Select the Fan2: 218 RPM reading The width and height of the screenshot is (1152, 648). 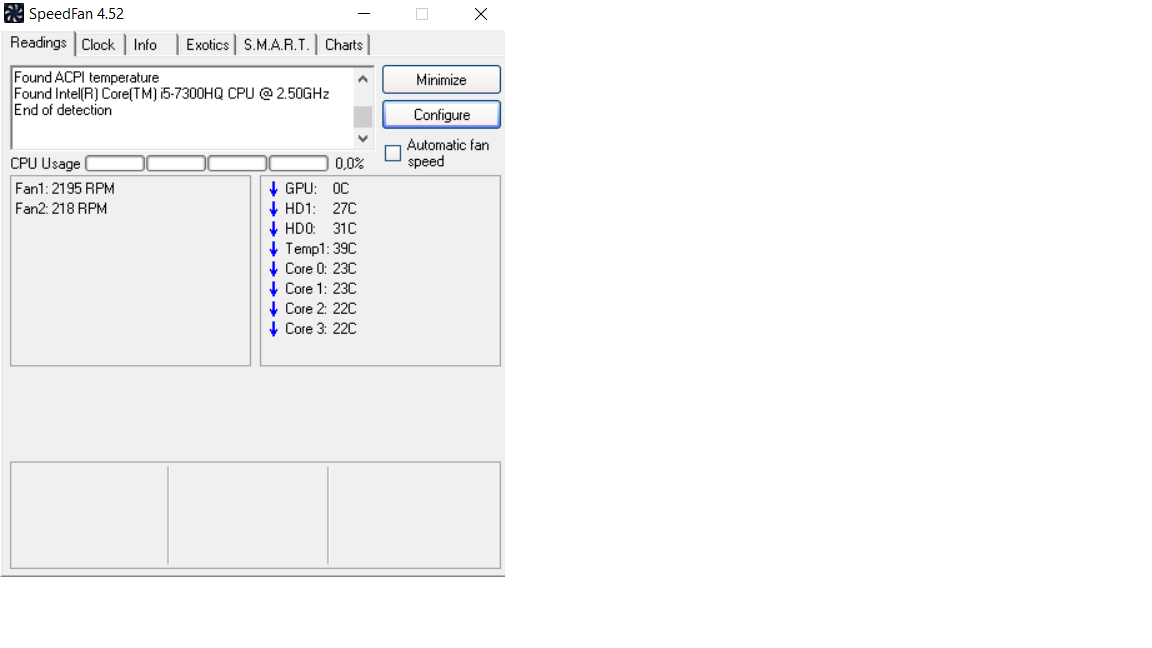(61, 209)
